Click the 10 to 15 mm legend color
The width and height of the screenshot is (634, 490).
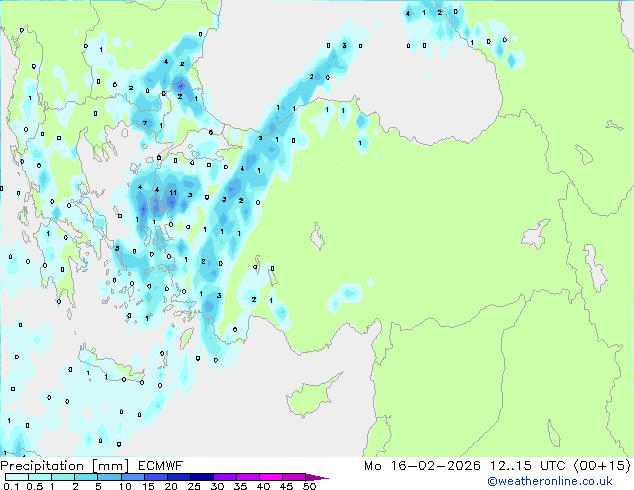[x=132, y=477]
